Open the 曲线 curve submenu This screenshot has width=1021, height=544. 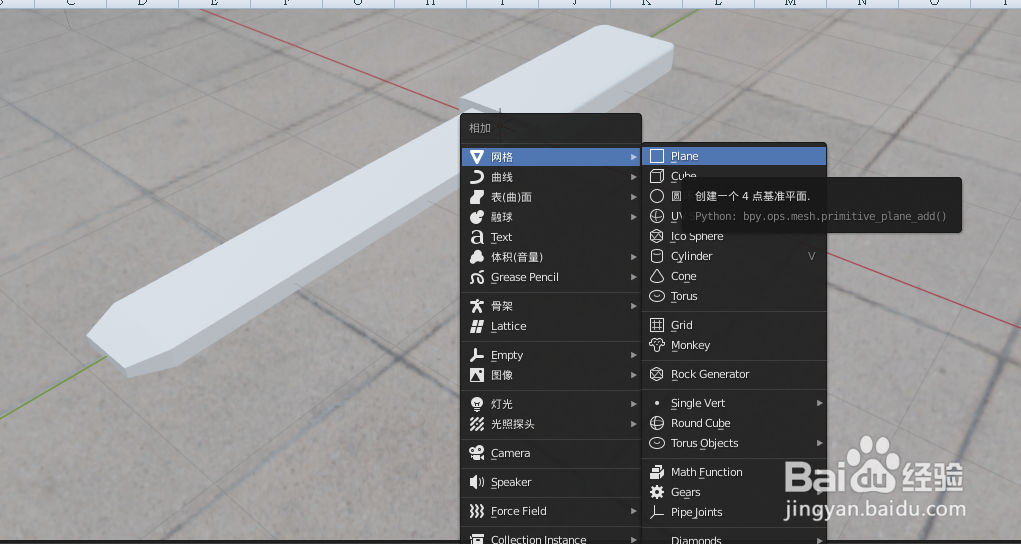tap(551, 177)
